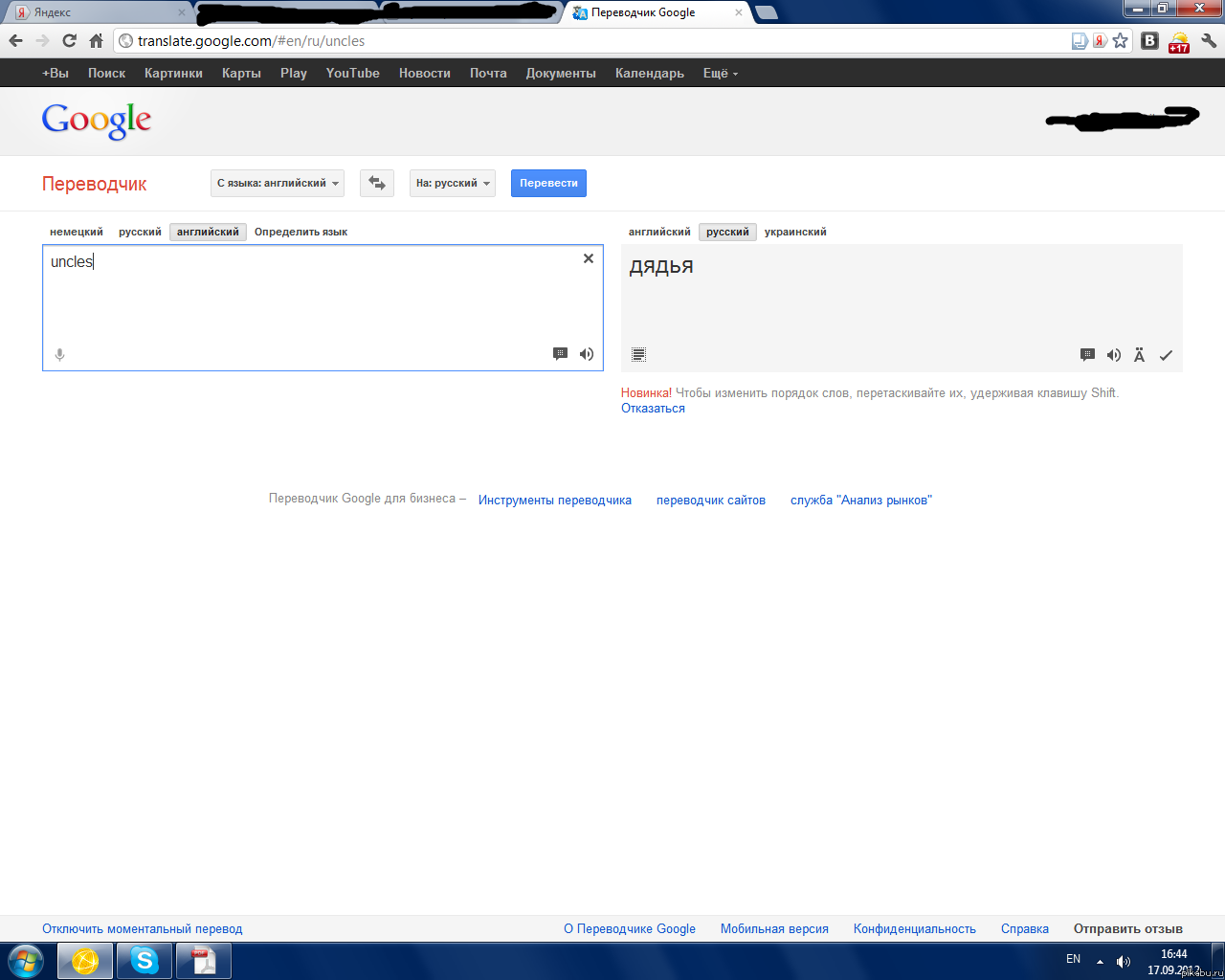Select украинский as target language
The height and width of the screenshot is (980, 1225).
coord(795,232)
